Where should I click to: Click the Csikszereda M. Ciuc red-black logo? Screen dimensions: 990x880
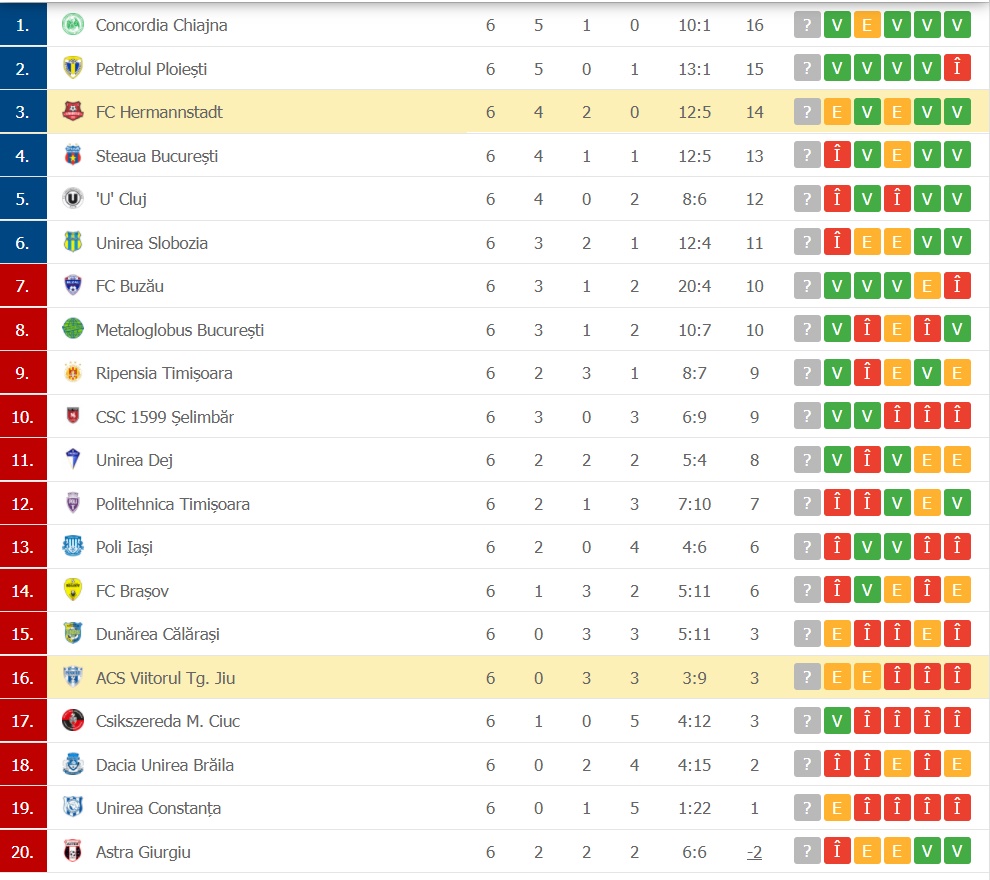73,720
